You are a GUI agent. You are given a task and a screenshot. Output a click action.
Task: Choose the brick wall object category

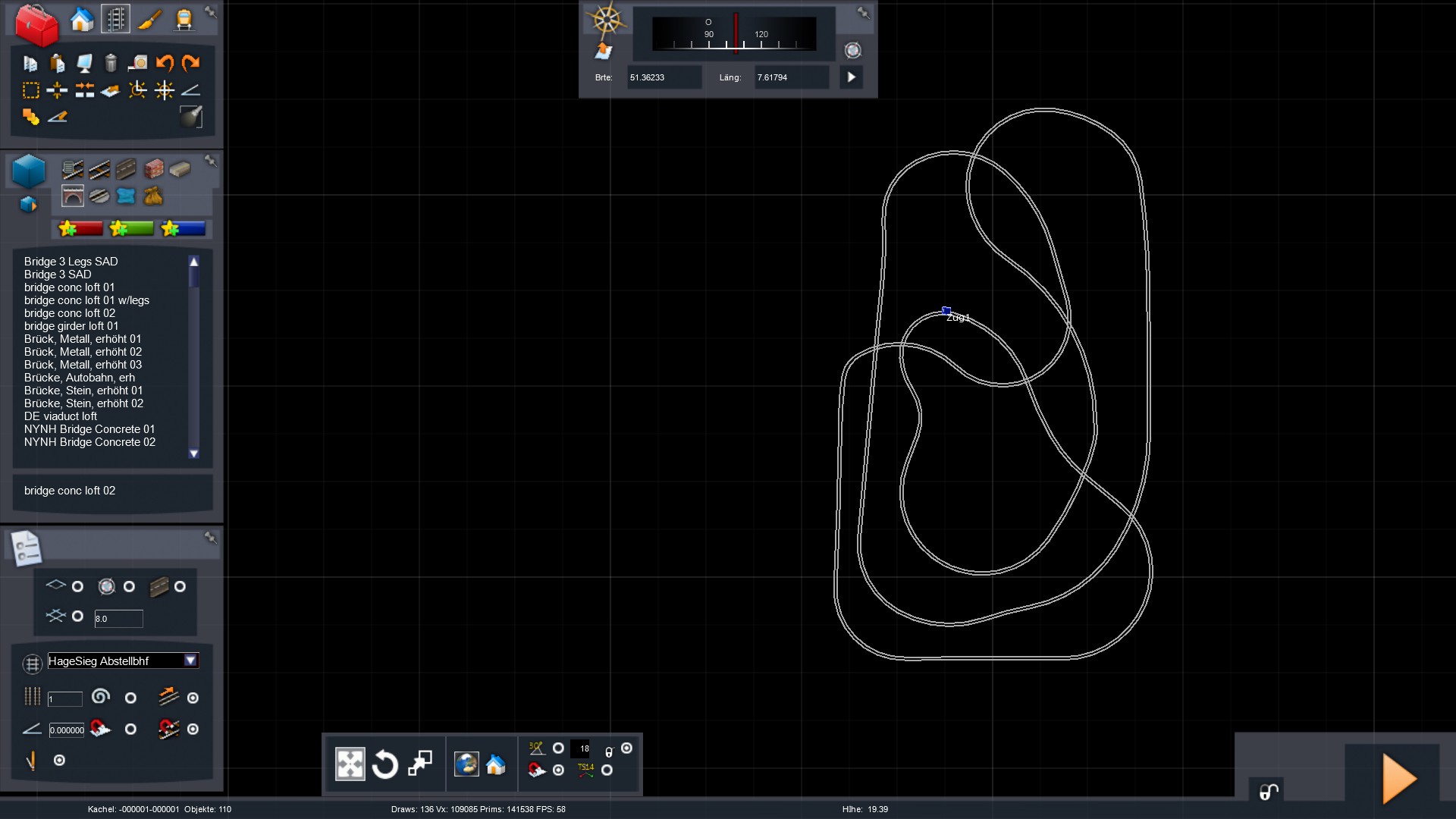click(153, 168)
